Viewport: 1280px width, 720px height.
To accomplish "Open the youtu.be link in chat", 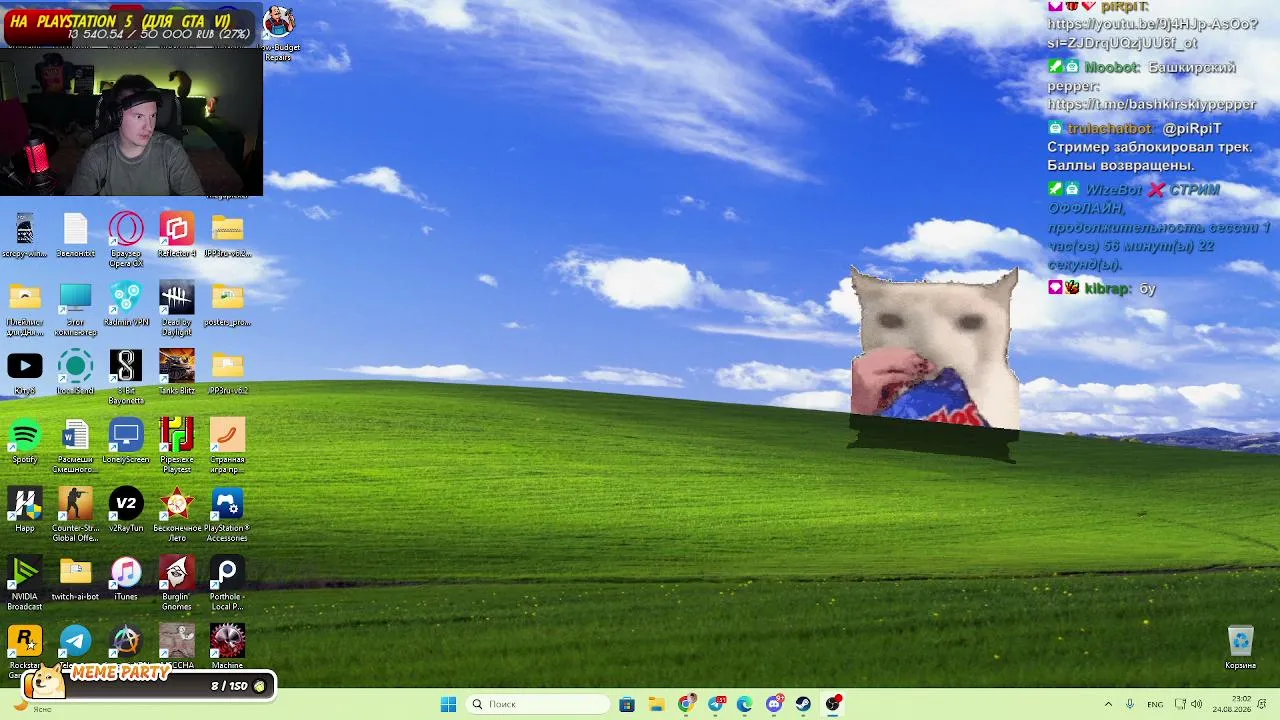I will (x=1152, y=33).
